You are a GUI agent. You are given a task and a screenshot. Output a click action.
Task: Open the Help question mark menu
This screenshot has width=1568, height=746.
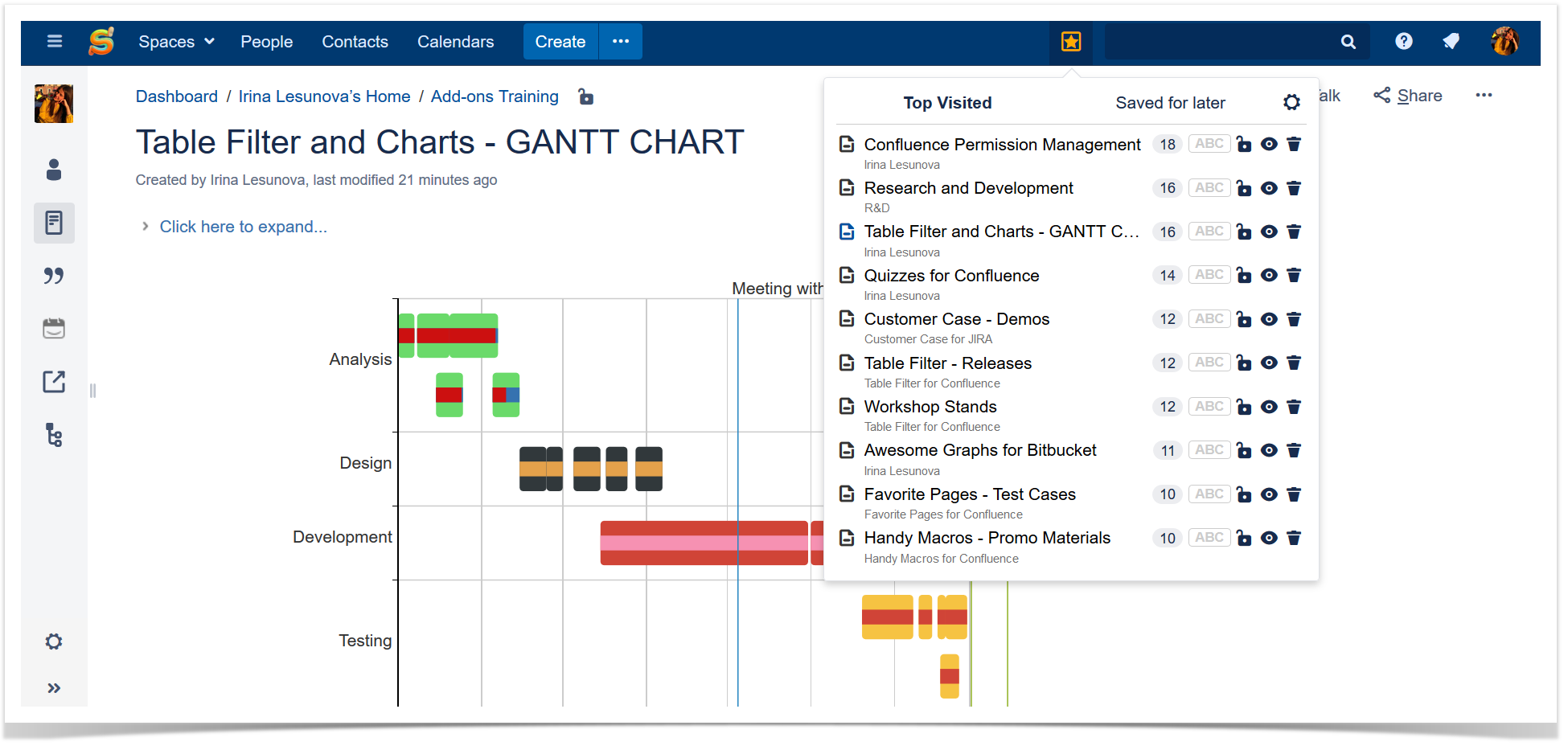pyautogui.click(x=1403, y=41)
